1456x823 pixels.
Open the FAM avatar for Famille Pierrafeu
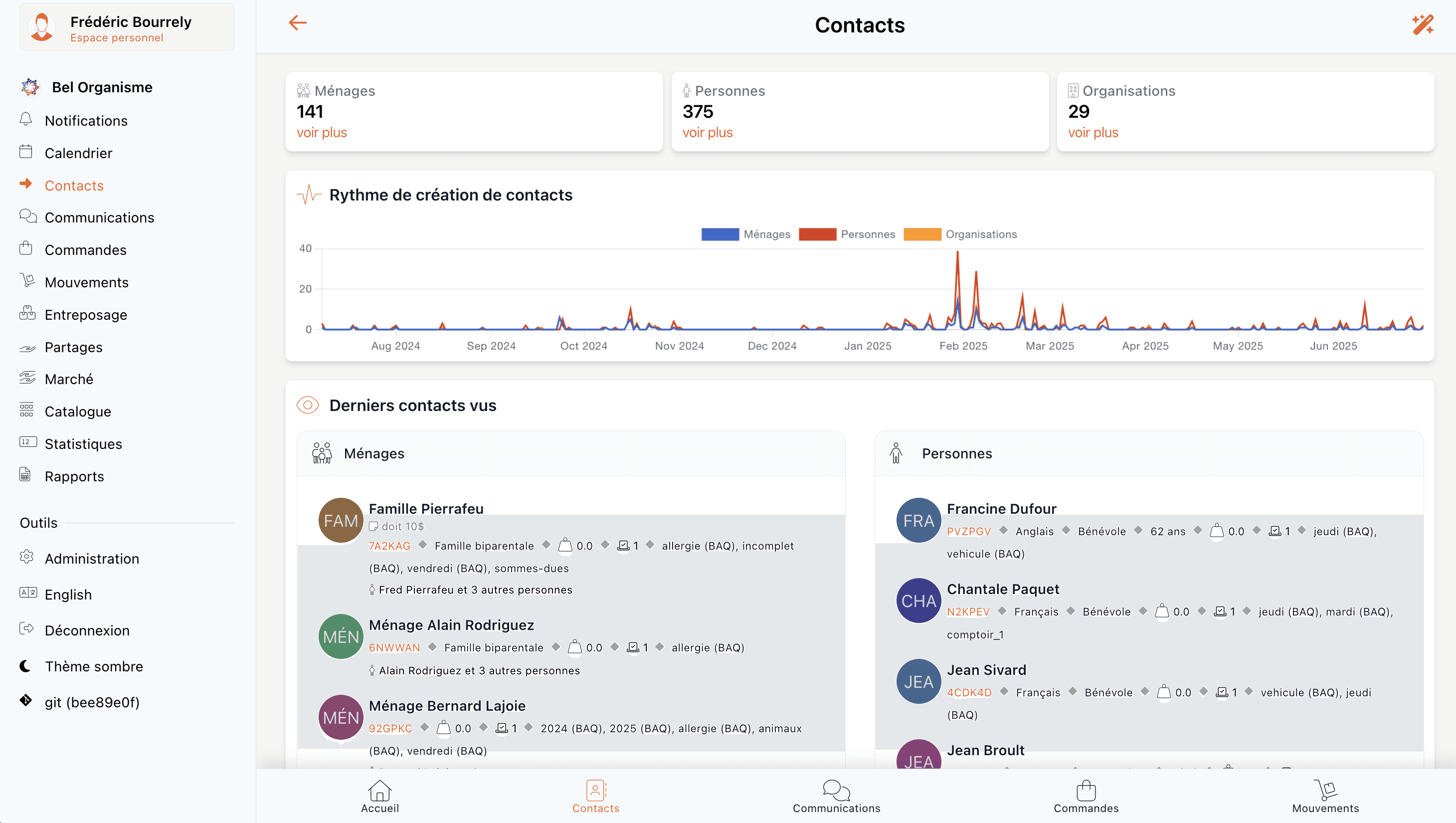(340, 519)
